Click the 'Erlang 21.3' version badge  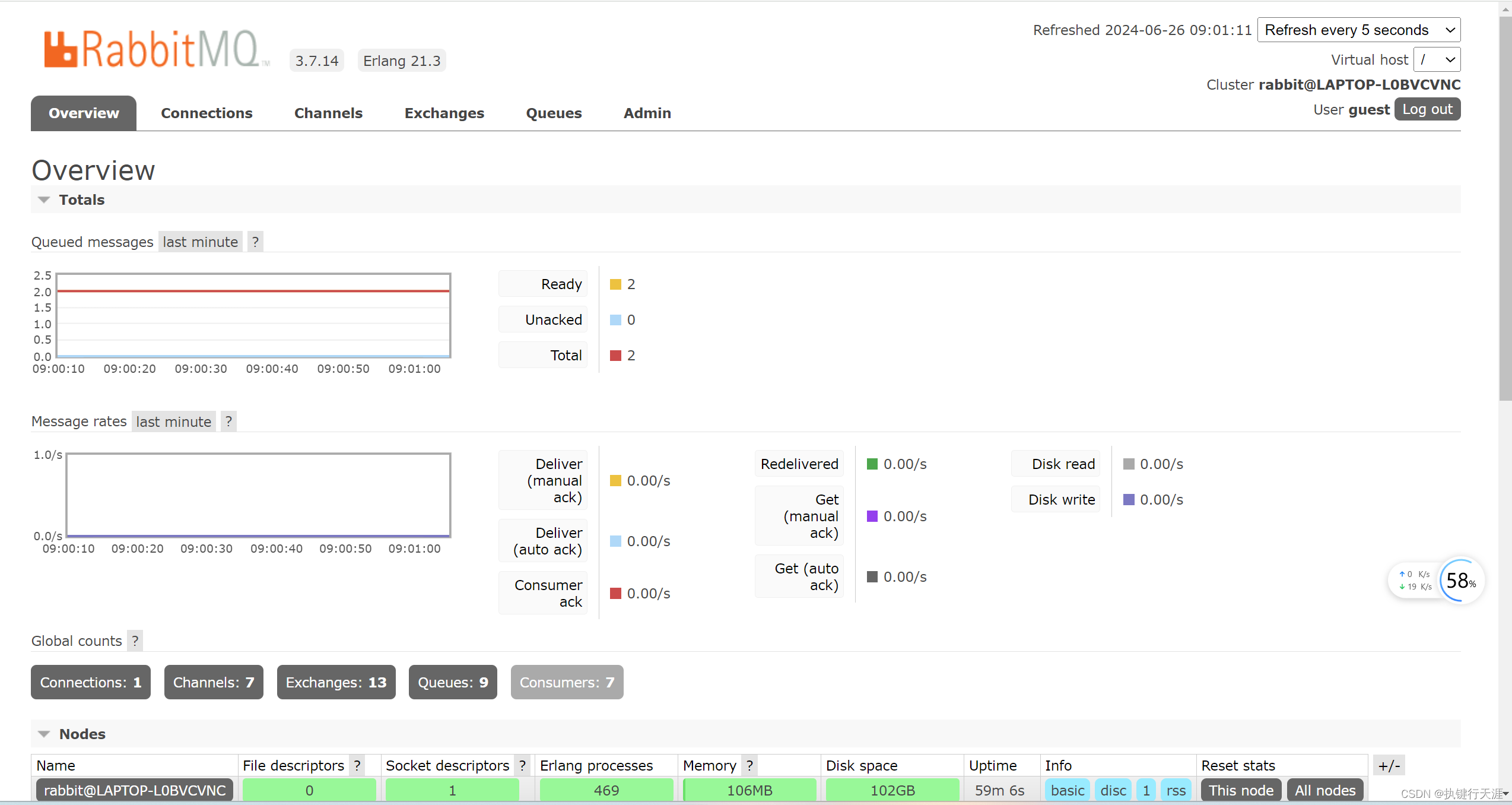coord(402,61)
